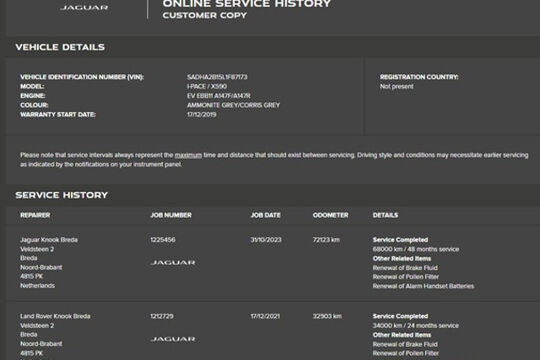
Task: Click the underlined word maximum
Action: 188,155
